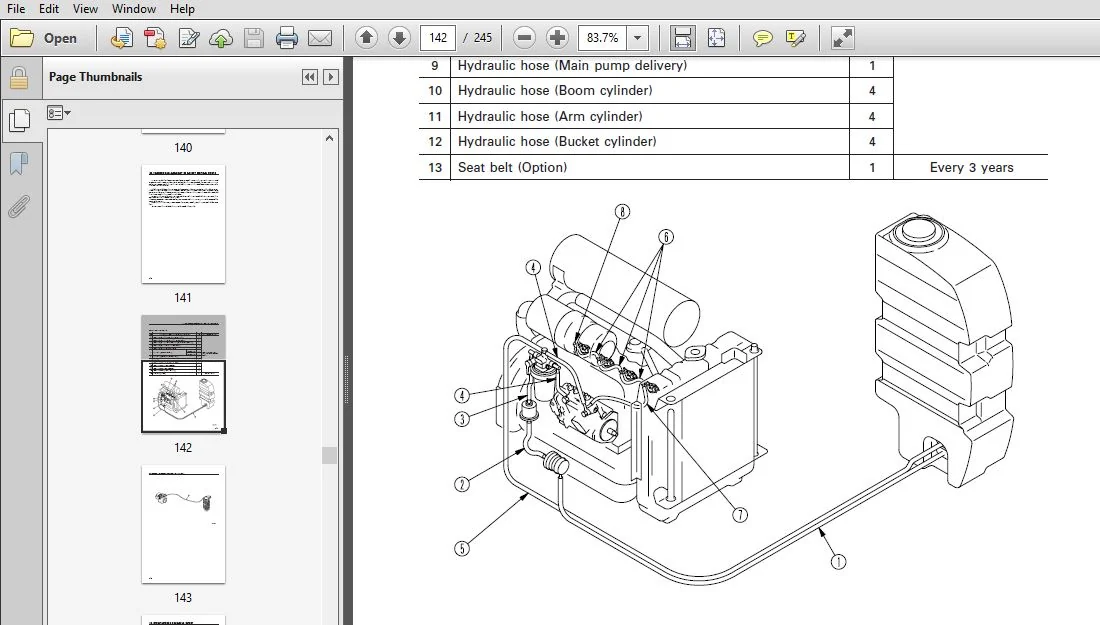This screenshot has width=1100, height=625.
Task: Click the upload to cloud icon
Action: [x=221, y=38]
